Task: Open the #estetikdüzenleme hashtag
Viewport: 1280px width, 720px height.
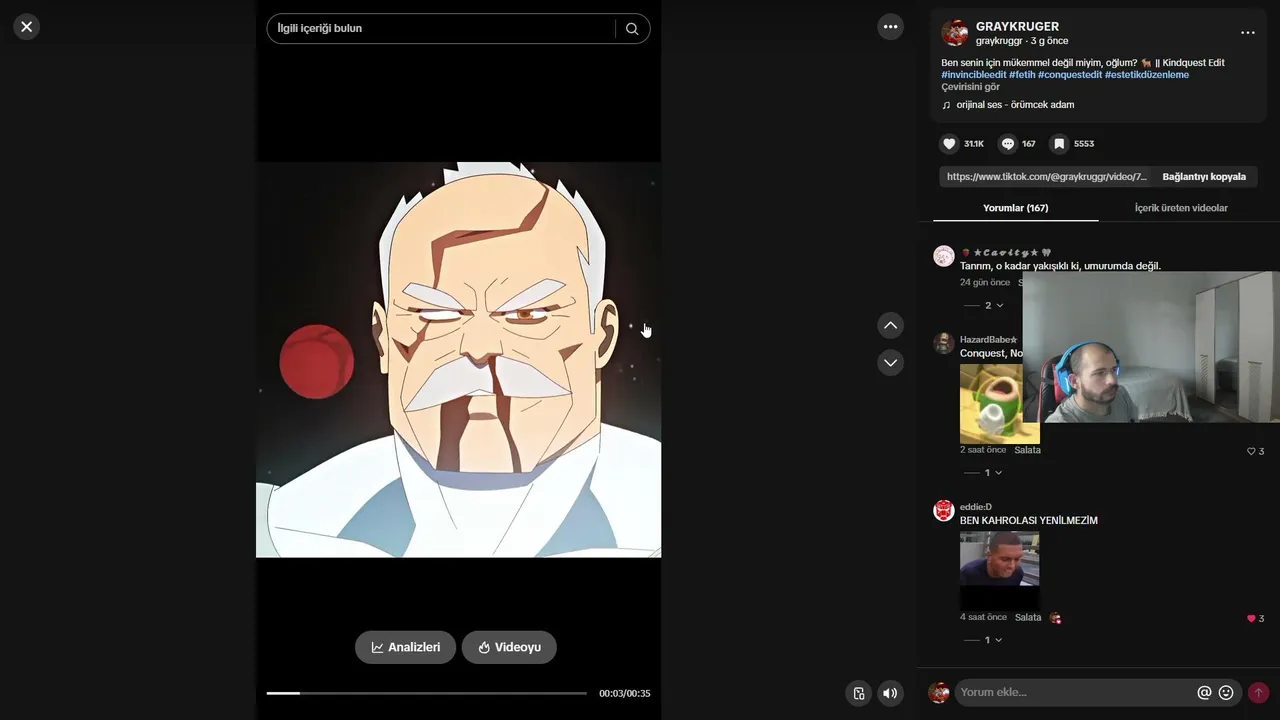Action: click(x=1147, y=75)
